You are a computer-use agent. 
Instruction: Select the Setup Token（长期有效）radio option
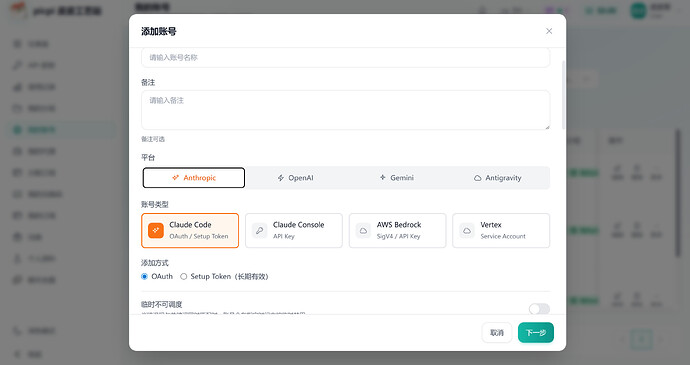[184, 277]
